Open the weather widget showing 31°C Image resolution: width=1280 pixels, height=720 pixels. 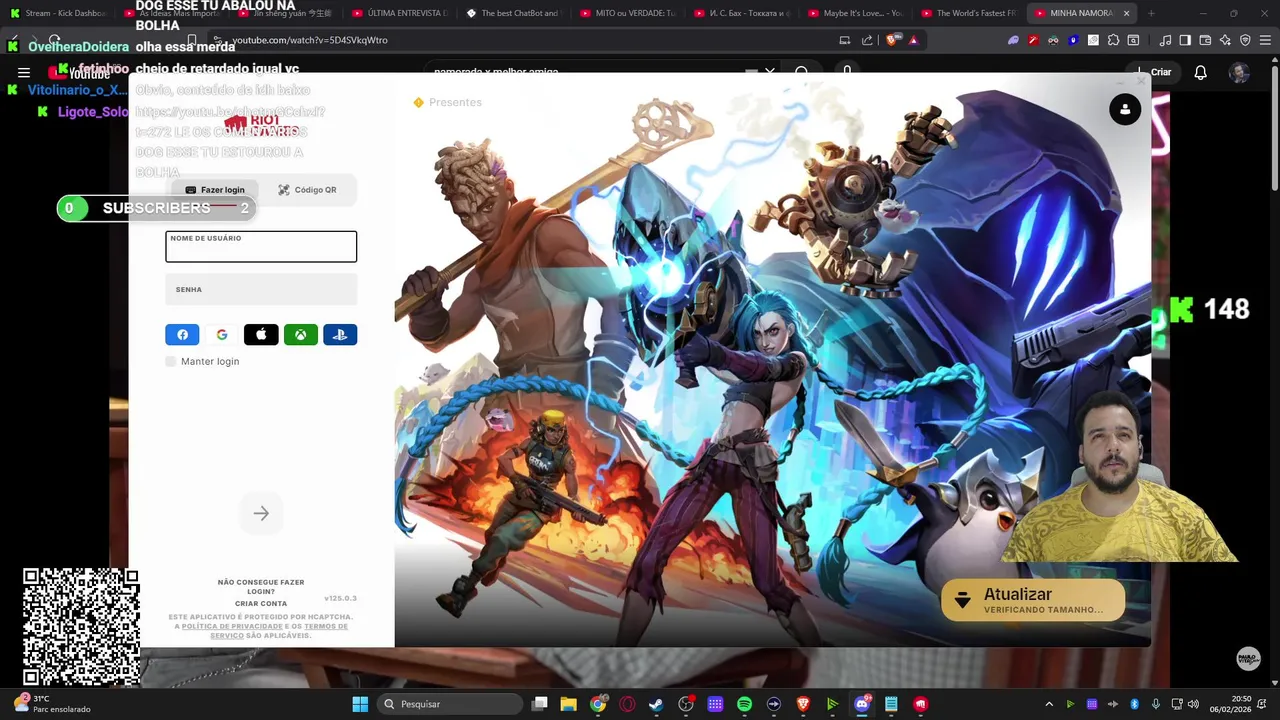(x=52, y=704)
